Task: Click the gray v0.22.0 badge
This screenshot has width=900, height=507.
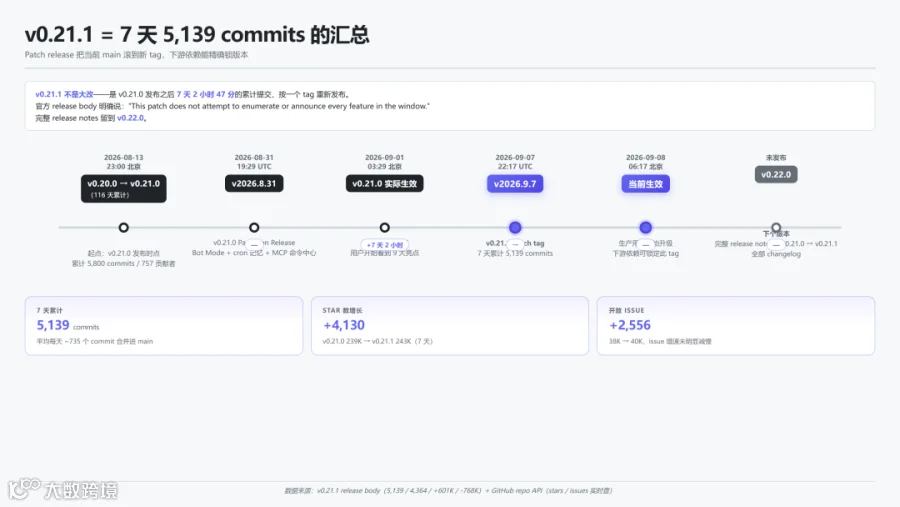Action: point(776,175)
